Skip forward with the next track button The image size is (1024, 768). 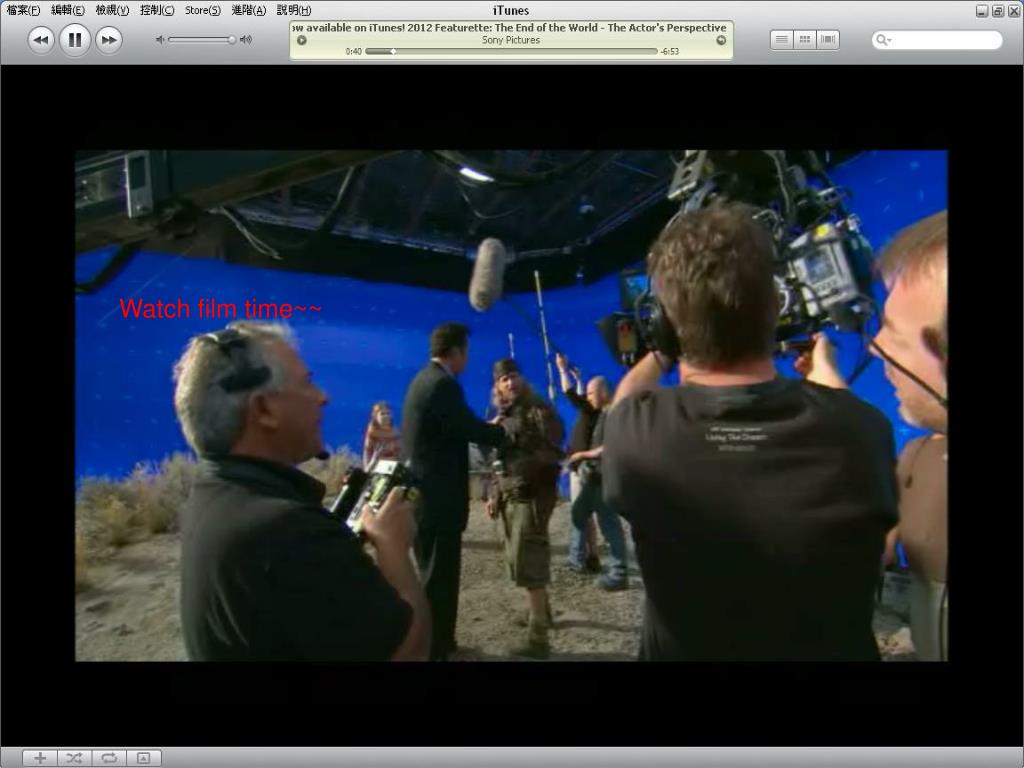coord(108,40)
